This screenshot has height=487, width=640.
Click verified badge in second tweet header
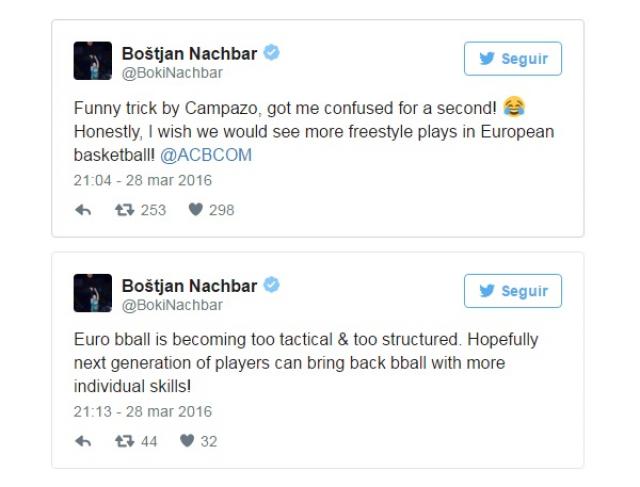coord(271,285)
